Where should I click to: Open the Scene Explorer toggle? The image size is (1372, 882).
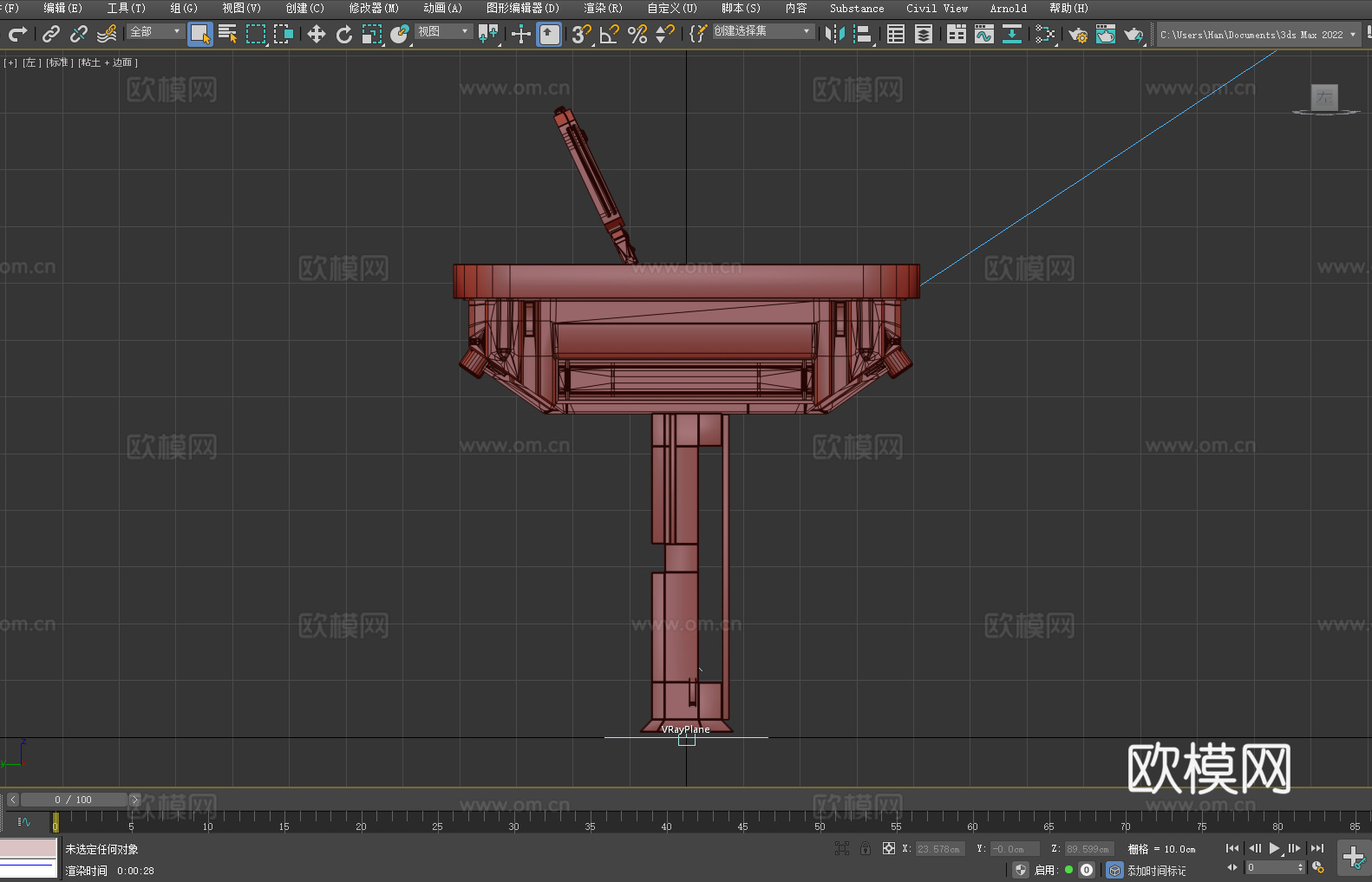(x=896, y=34)
